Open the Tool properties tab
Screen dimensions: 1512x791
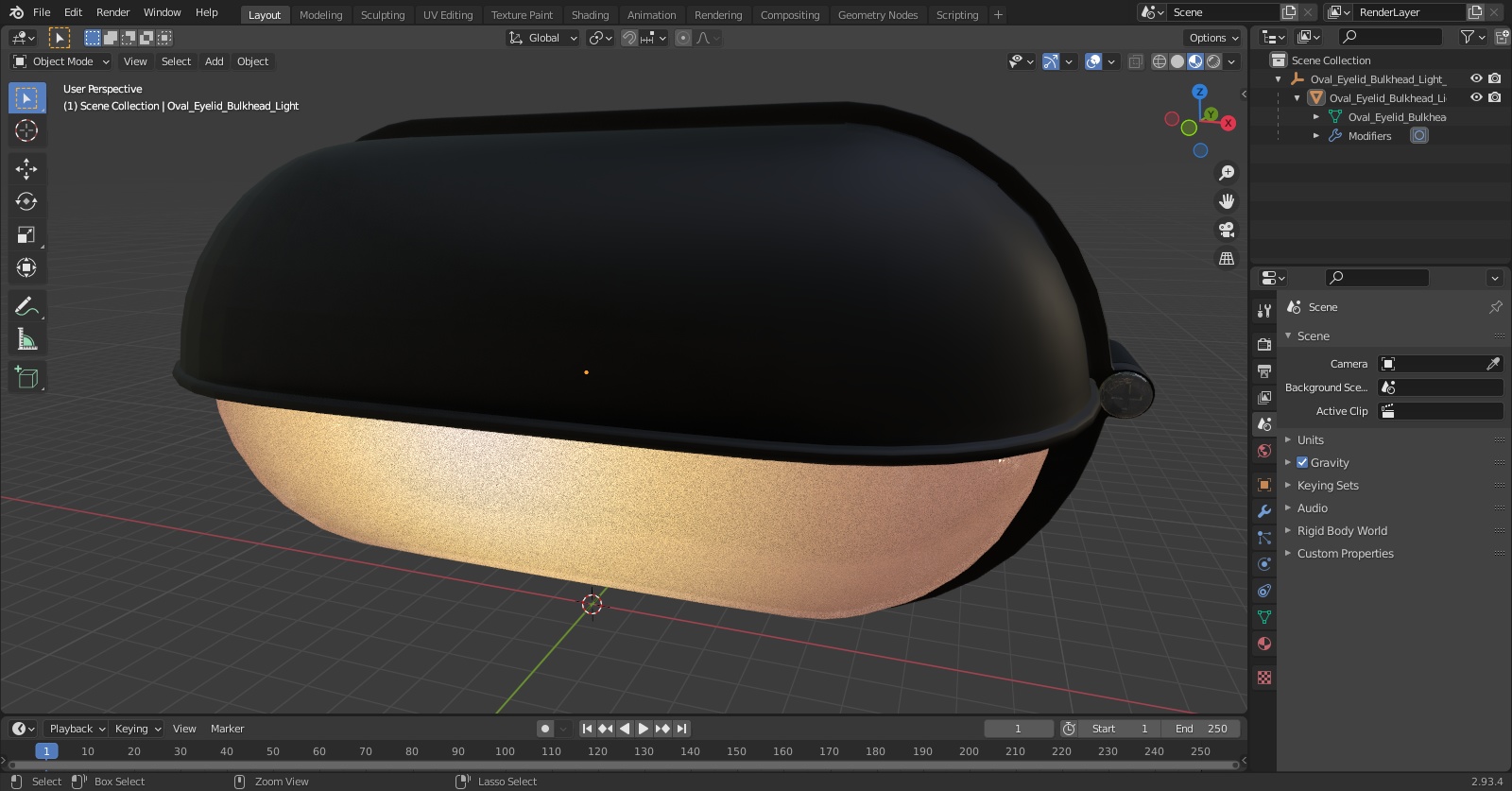tap(1264, 311)
